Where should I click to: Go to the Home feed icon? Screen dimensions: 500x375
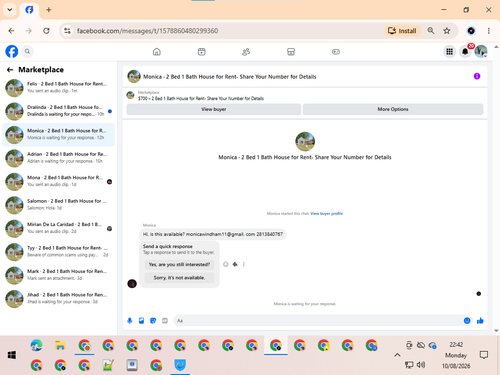point(157,52)
